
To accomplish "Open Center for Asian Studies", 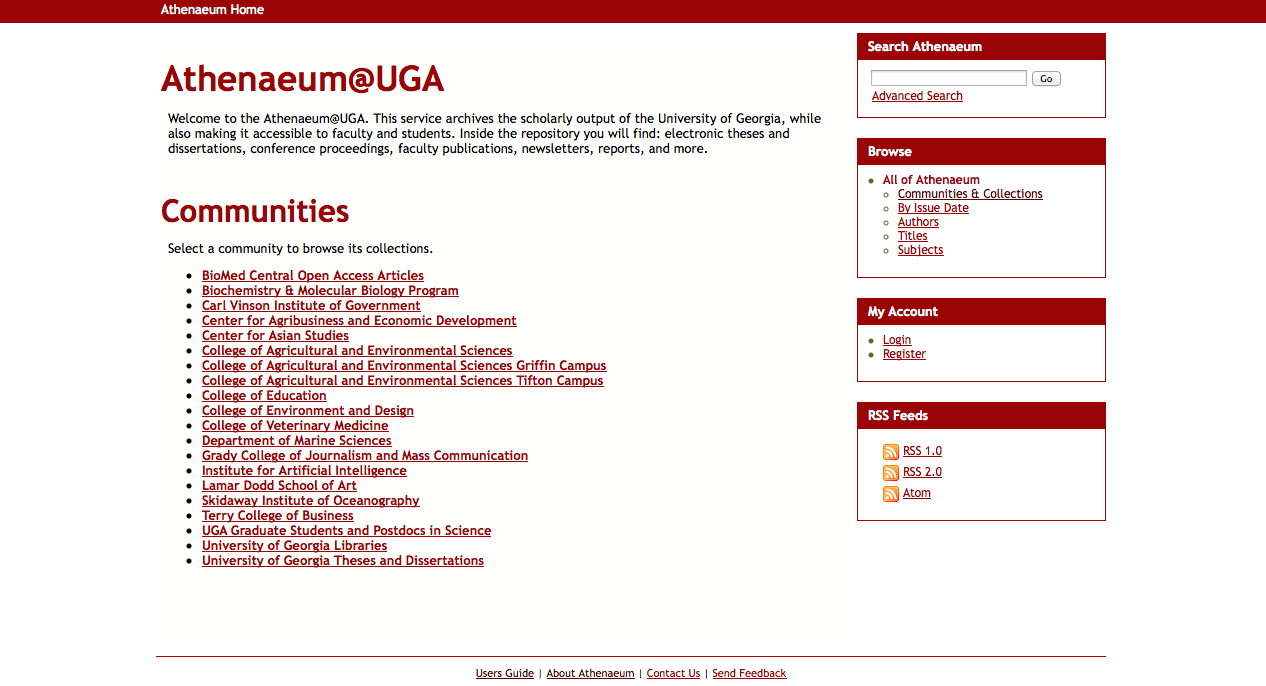I will (275, 336).
